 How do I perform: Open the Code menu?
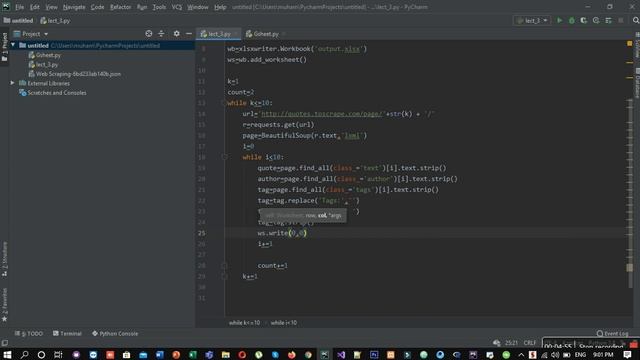(98, 7)
